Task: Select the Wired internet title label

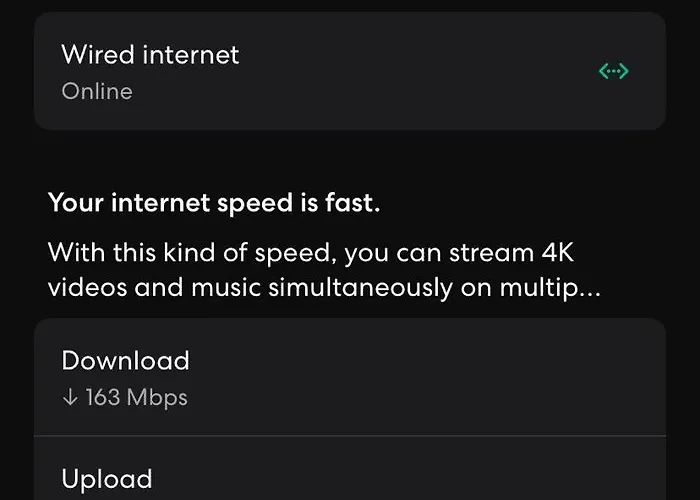Action: [150, 54]
